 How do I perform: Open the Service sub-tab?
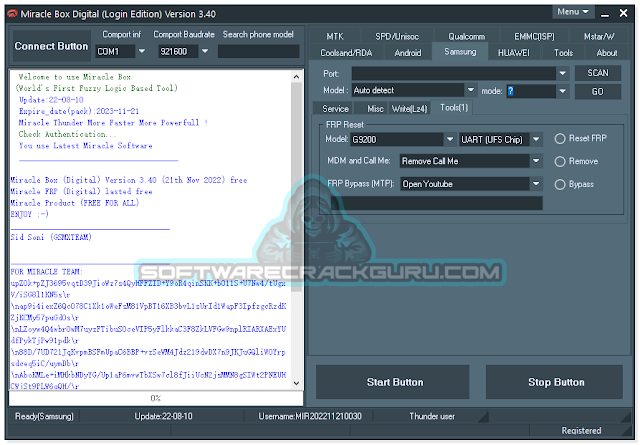click(x=335, y=109)
